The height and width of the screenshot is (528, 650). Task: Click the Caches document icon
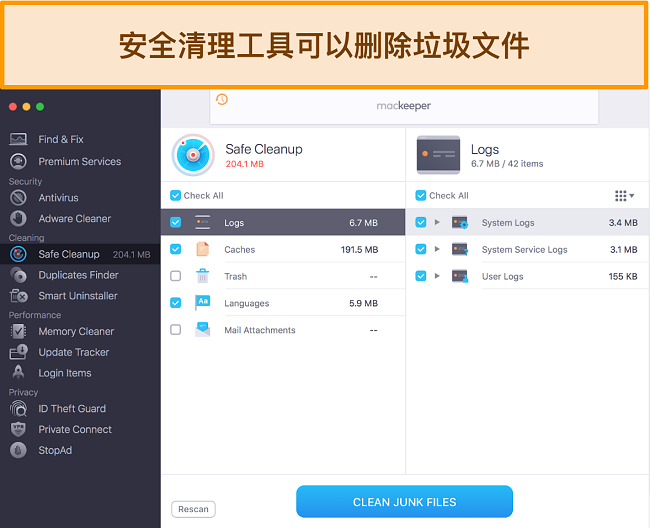pyautogui.click(x=203, y=249)
